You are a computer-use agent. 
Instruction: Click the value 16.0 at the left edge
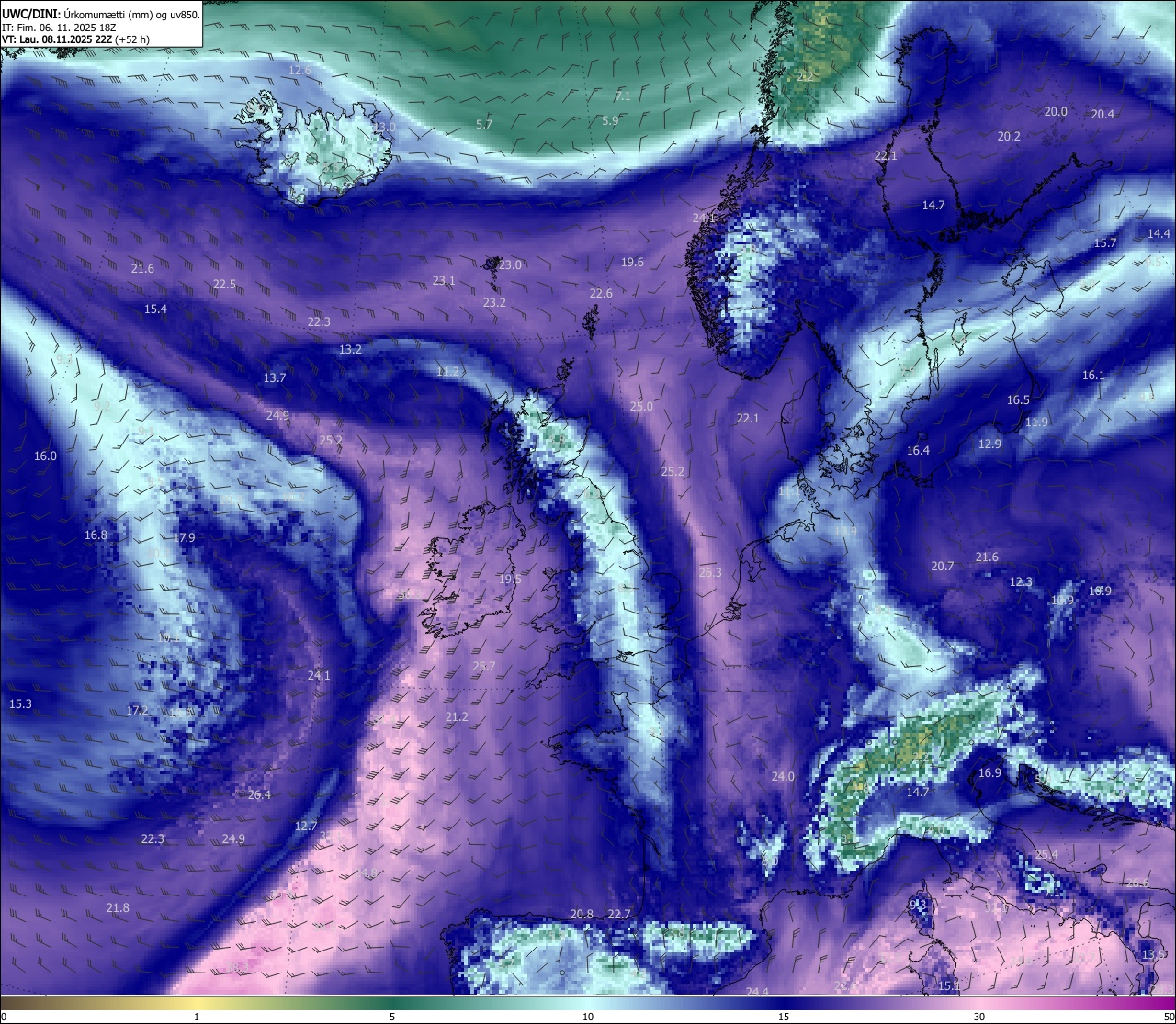45,456
